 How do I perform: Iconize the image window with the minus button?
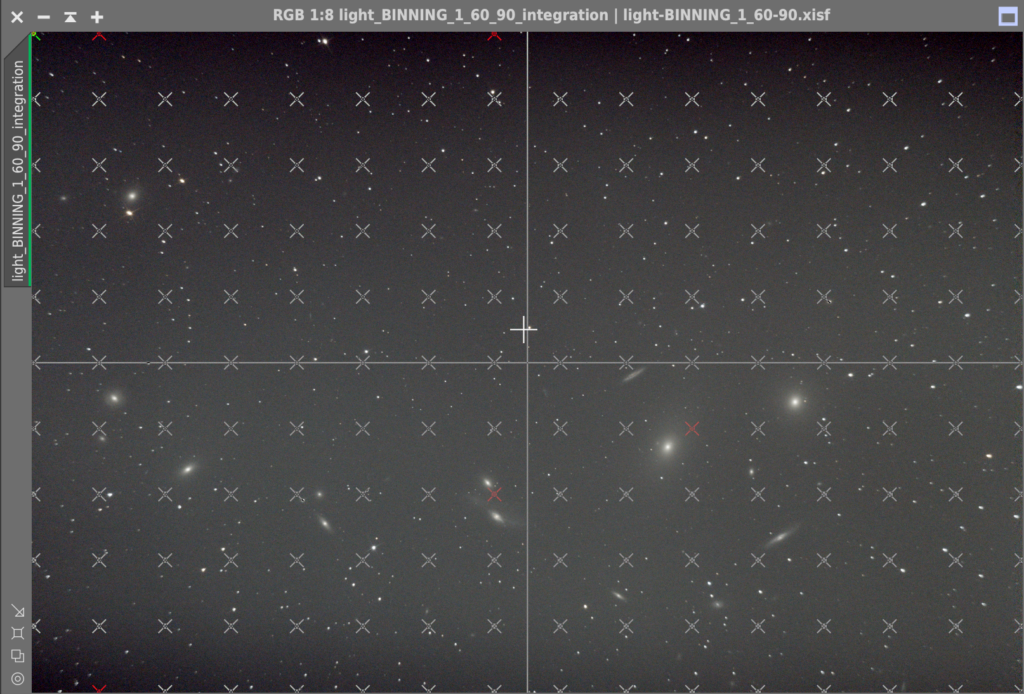[44, 17]
